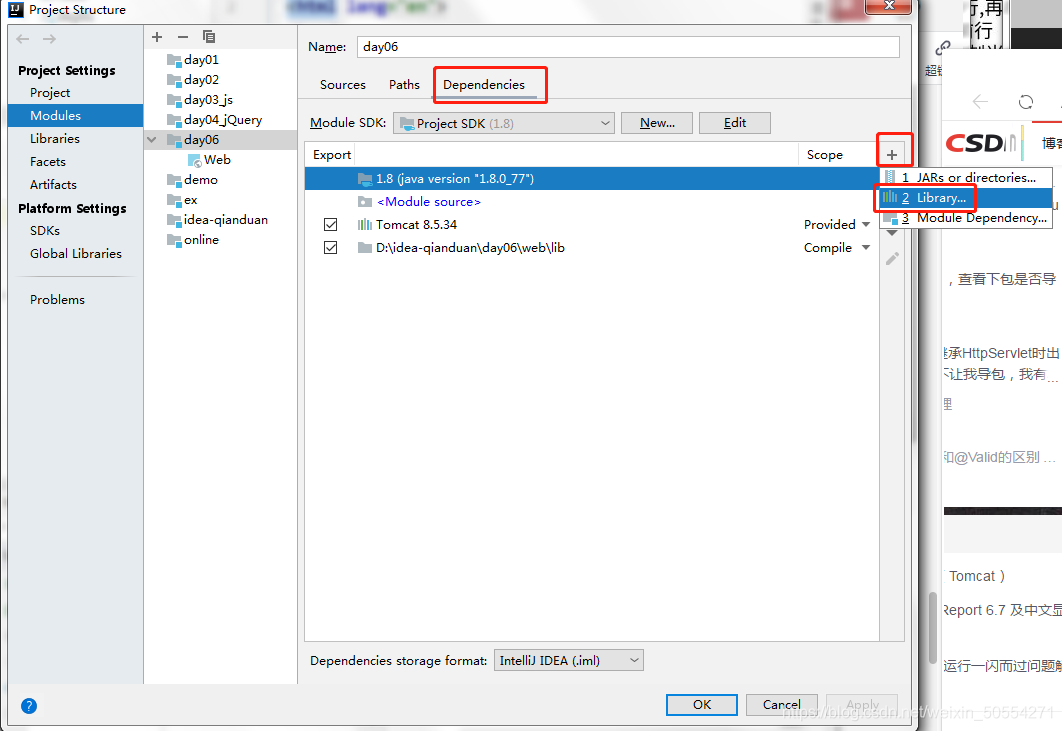Move dependency down with arrow icon
This screenshot has height=731, width=1062.
[x=892, y=234]
